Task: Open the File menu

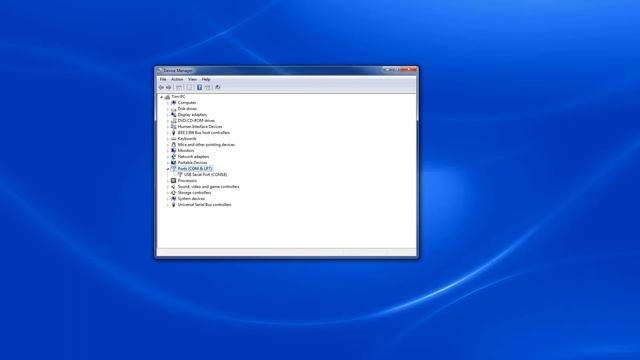Action: [x=163, y=79]
